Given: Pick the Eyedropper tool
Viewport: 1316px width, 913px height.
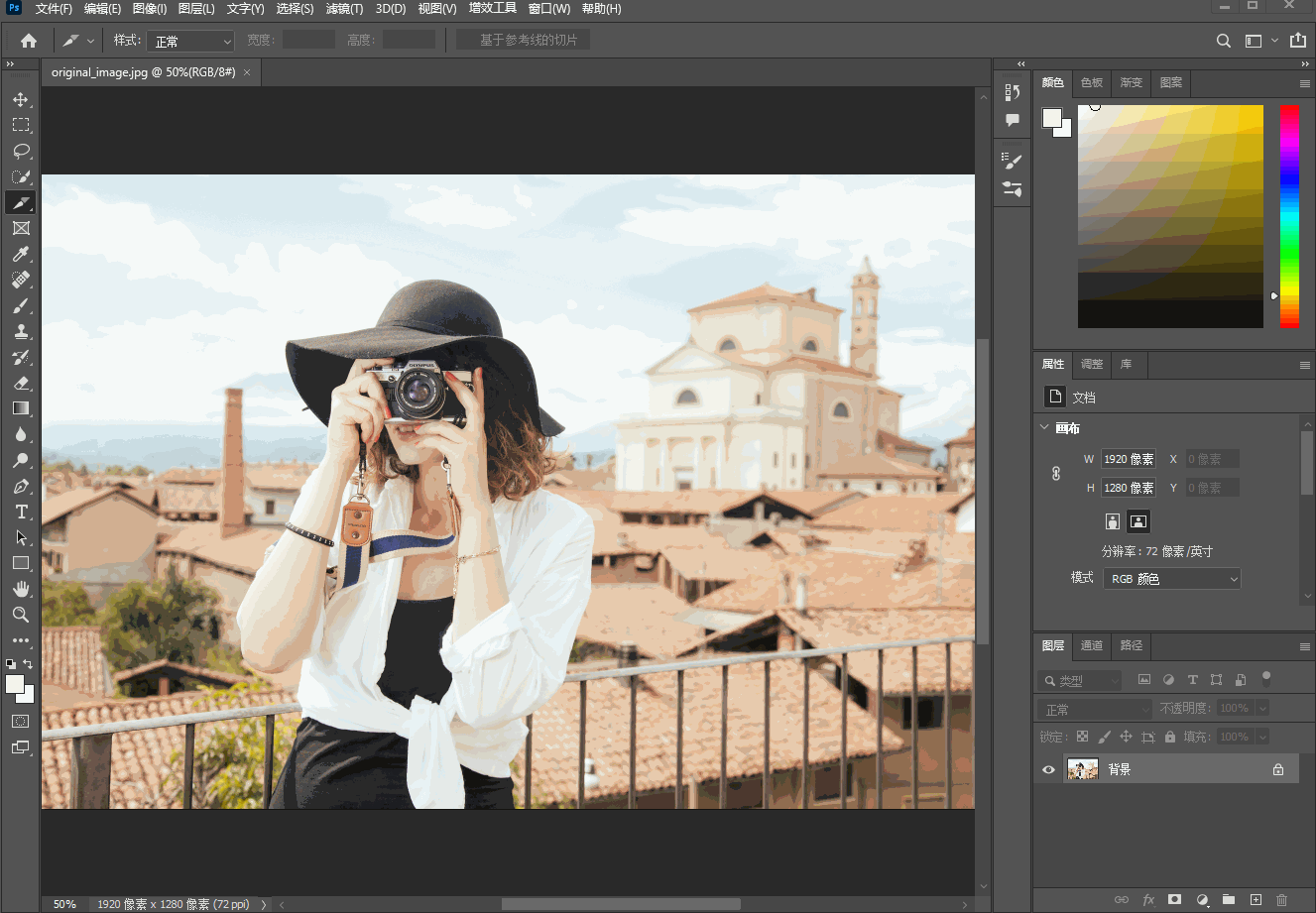Looking at the screenshot, I should click(21, 254).
